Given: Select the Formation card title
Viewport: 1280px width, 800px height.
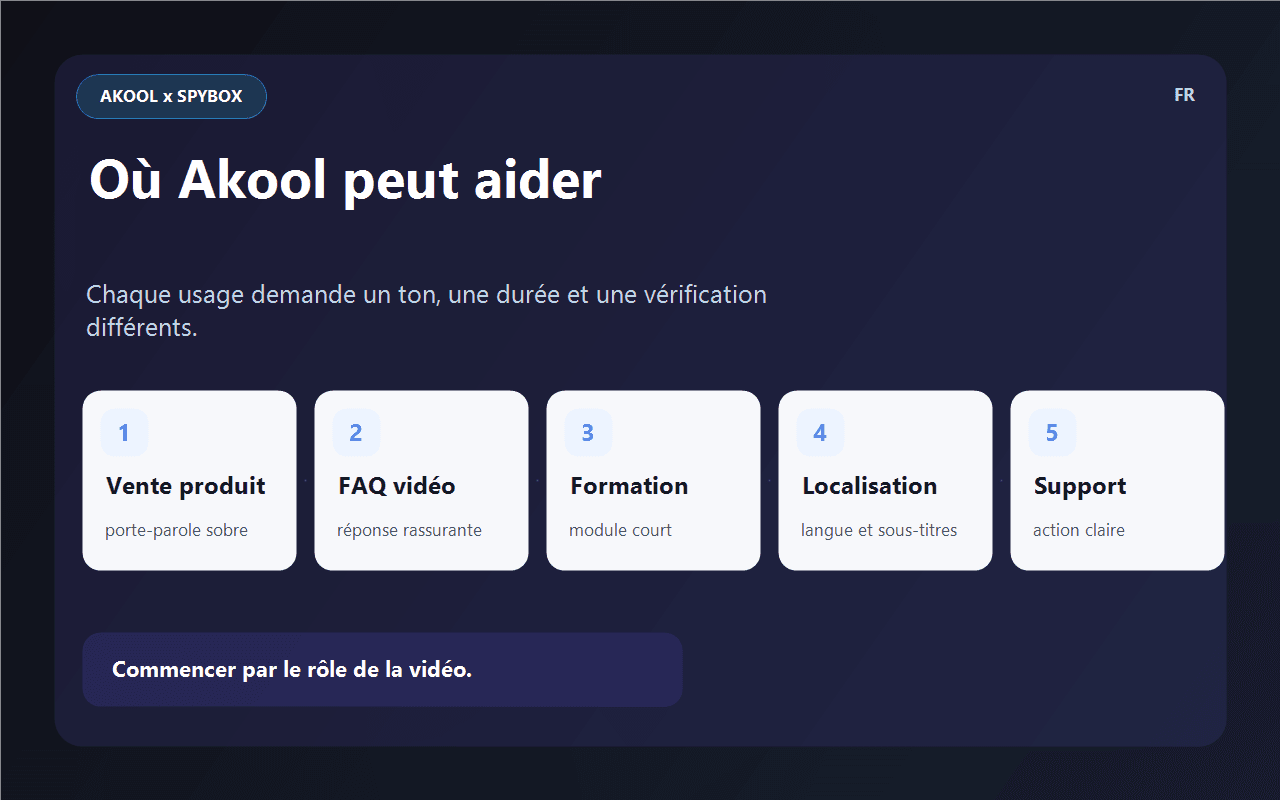Looking at the screenshot, I should pyautogui.click(x=629, y=486).
